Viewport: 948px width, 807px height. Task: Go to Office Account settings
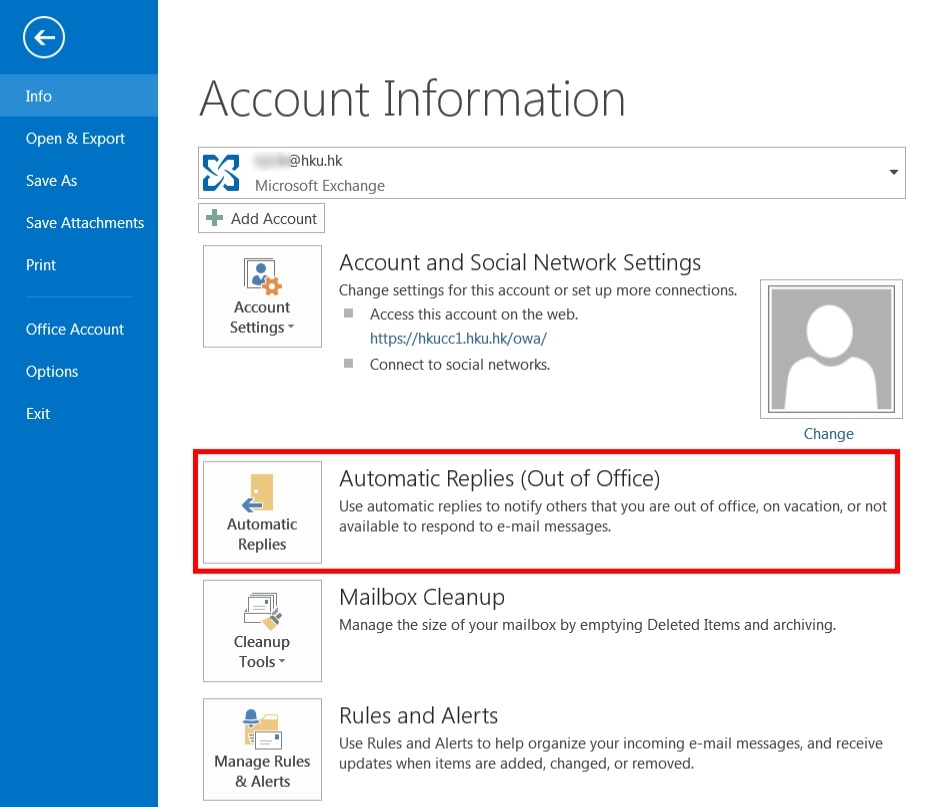[x=74, y=329]
